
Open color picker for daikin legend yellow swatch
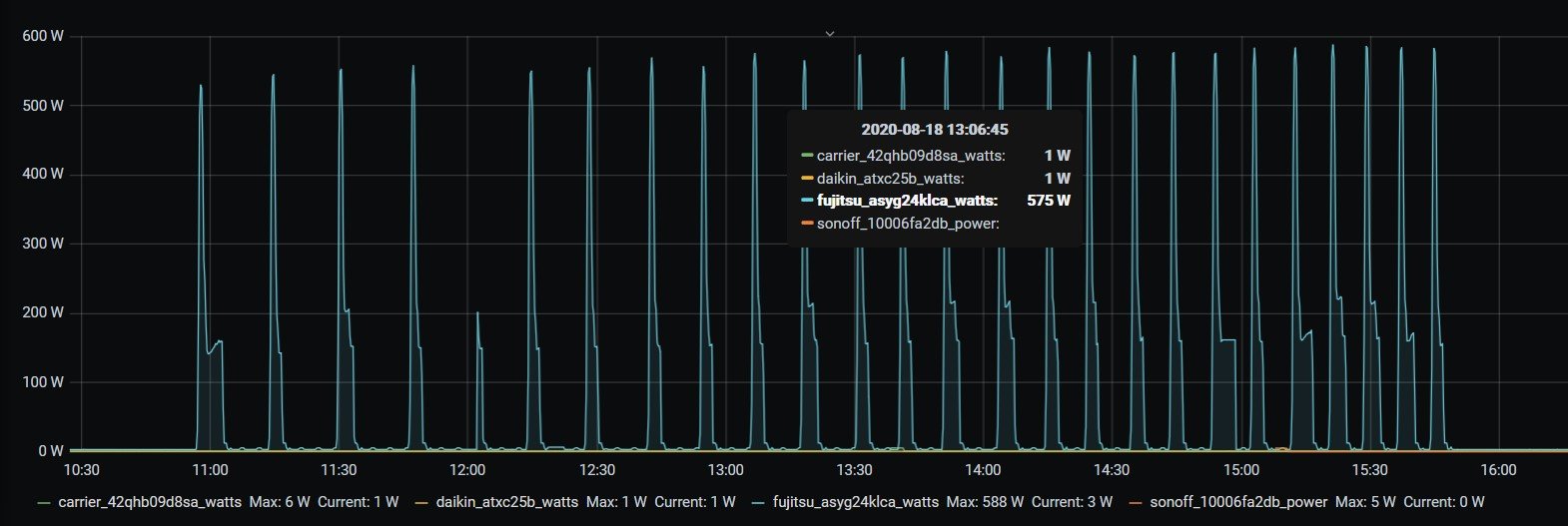pyautogui.click(x=420, y=502)
